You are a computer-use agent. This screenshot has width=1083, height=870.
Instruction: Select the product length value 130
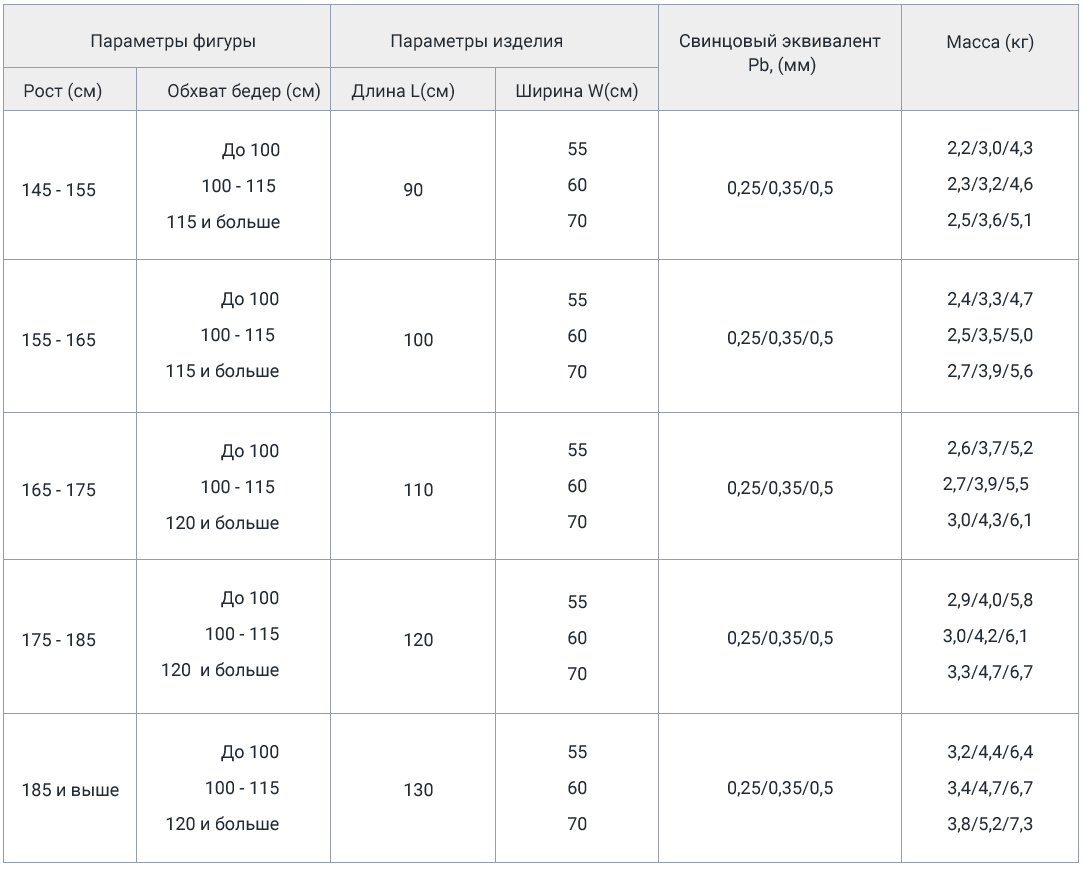pyautogui.click(x=418, y=790)
